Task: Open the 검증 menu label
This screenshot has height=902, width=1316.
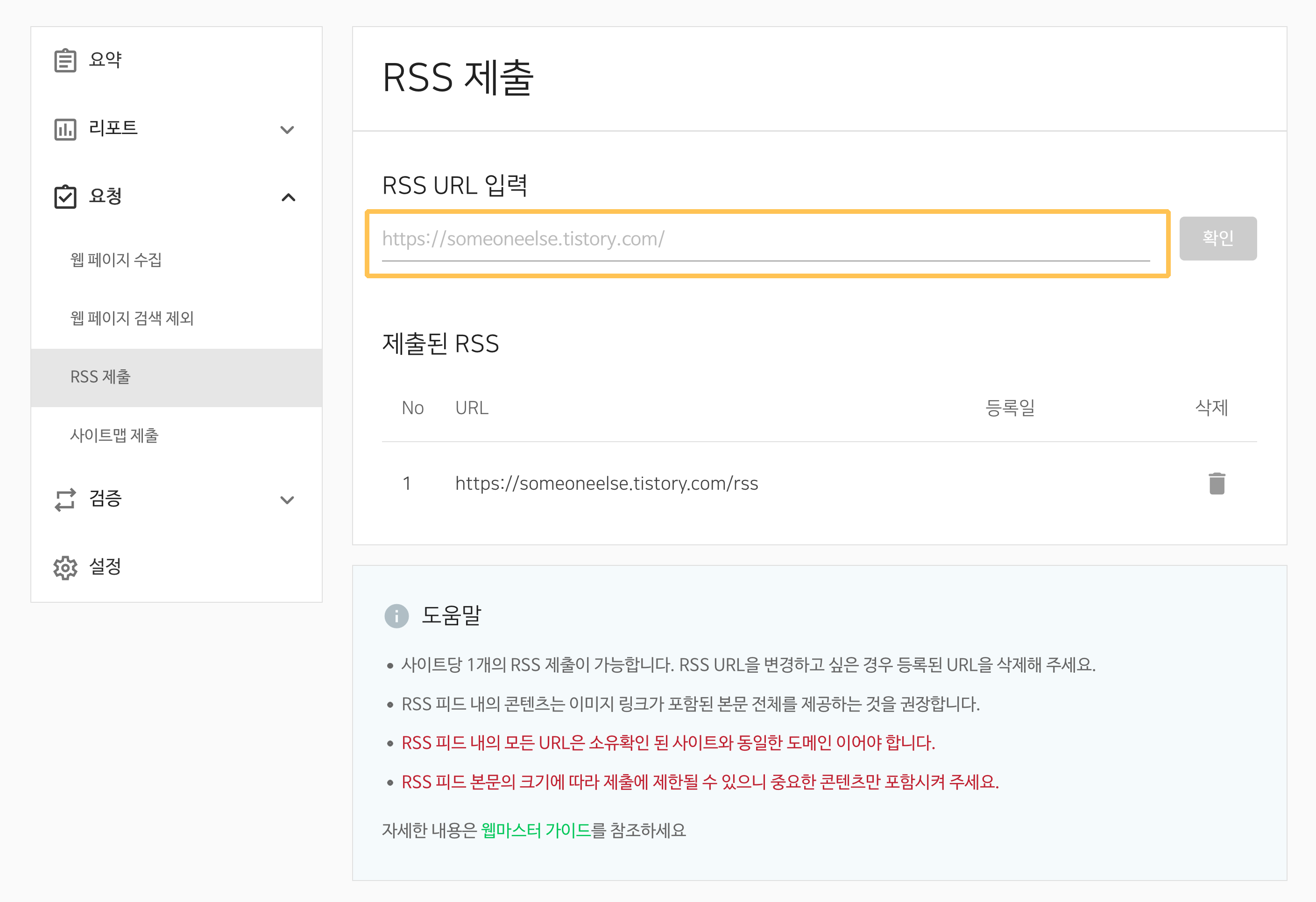Action: coord(106,498)
